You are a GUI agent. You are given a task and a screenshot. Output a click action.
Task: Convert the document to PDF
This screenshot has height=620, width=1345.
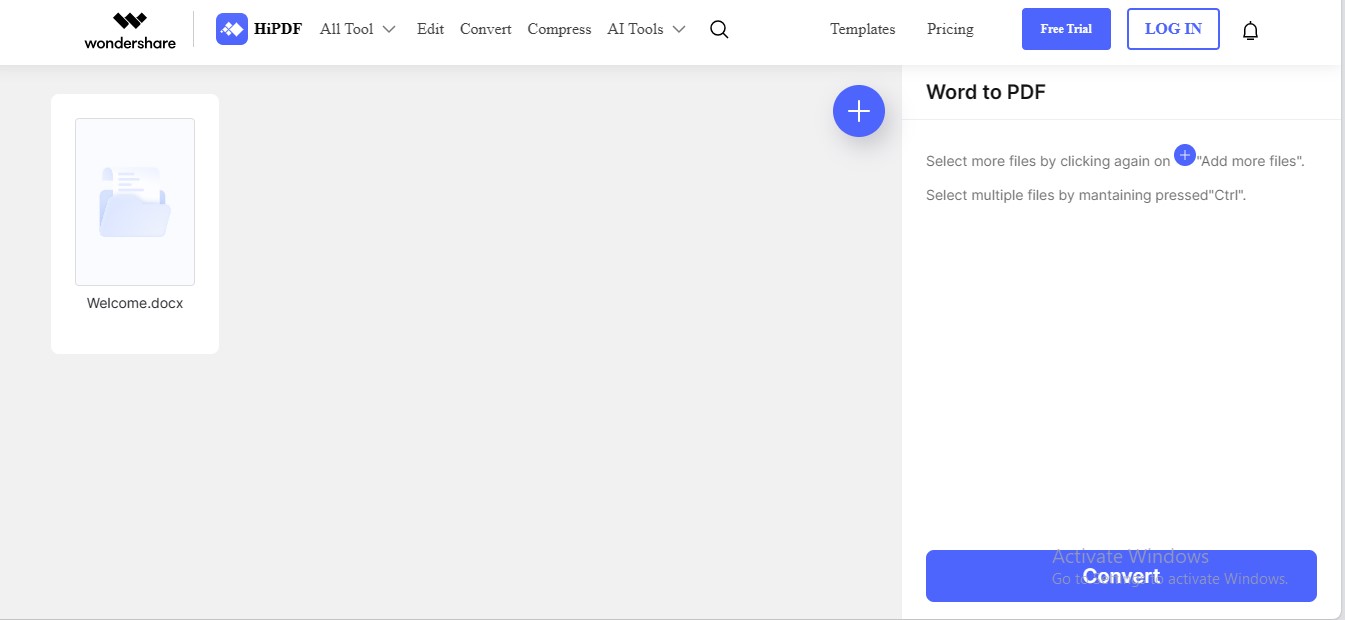[1121, 576]
